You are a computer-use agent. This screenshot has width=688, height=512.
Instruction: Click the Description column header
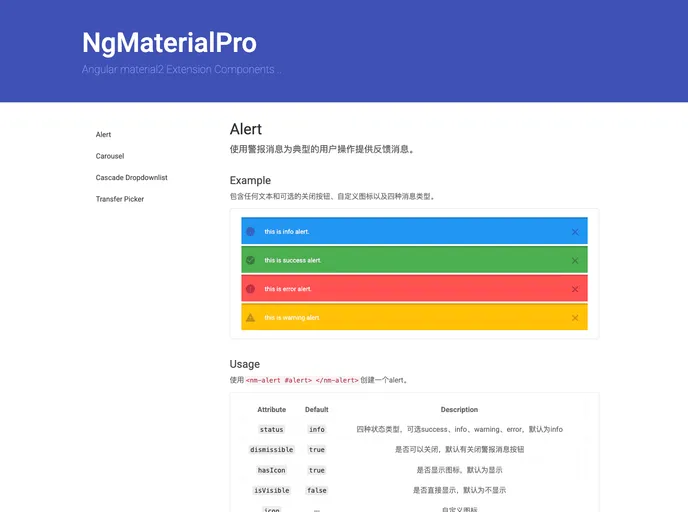459,409
